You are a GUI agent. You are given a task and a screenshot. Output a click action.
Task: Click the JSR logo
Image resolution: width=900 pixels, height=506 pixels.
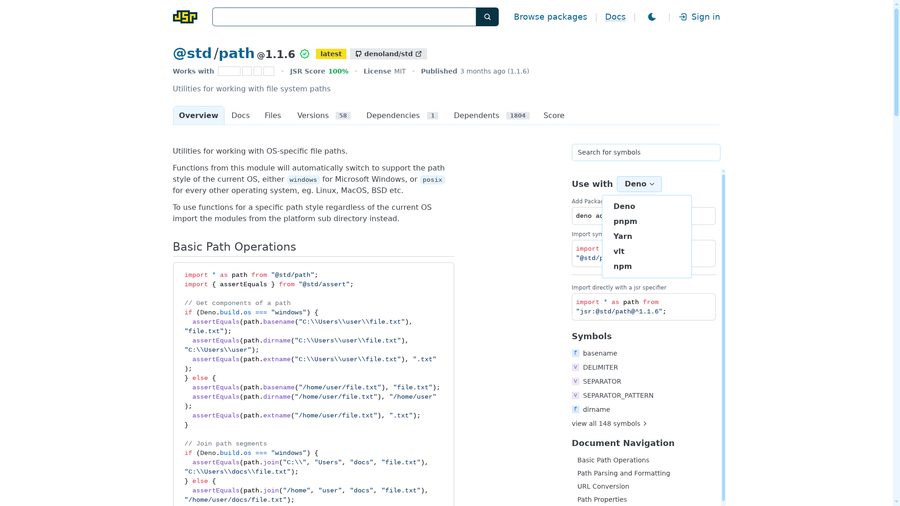185,17
